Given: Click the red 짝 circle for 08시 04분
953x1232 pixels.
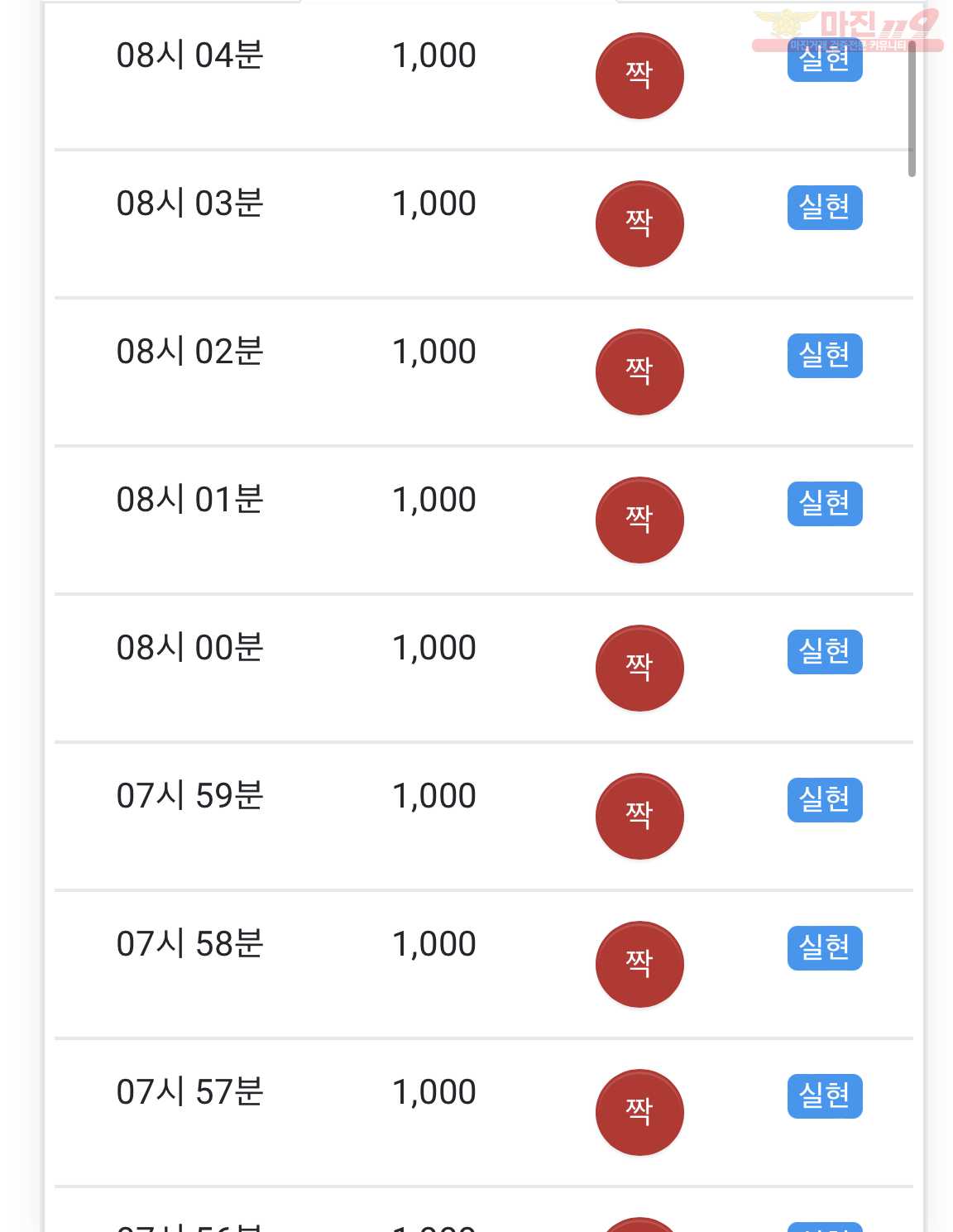Looking at the screenshot, I should click(639, 76).
